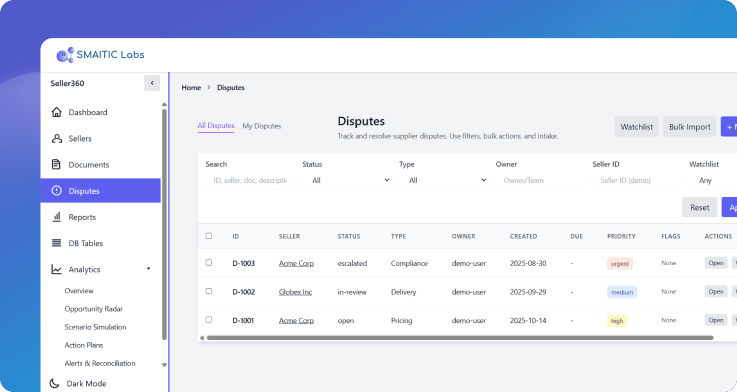Click the Reset filters button
Viewport: 737px width, 392px height.
(699, 207)
